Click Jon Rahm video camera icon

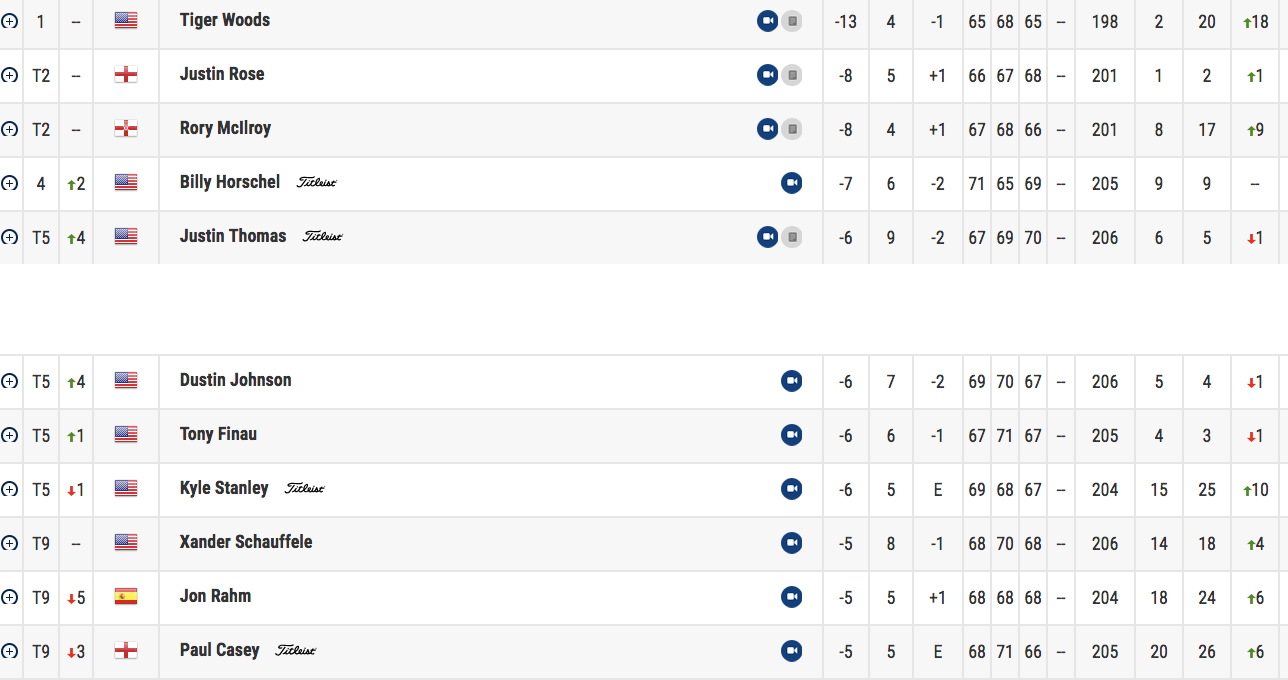coord(792,597)
